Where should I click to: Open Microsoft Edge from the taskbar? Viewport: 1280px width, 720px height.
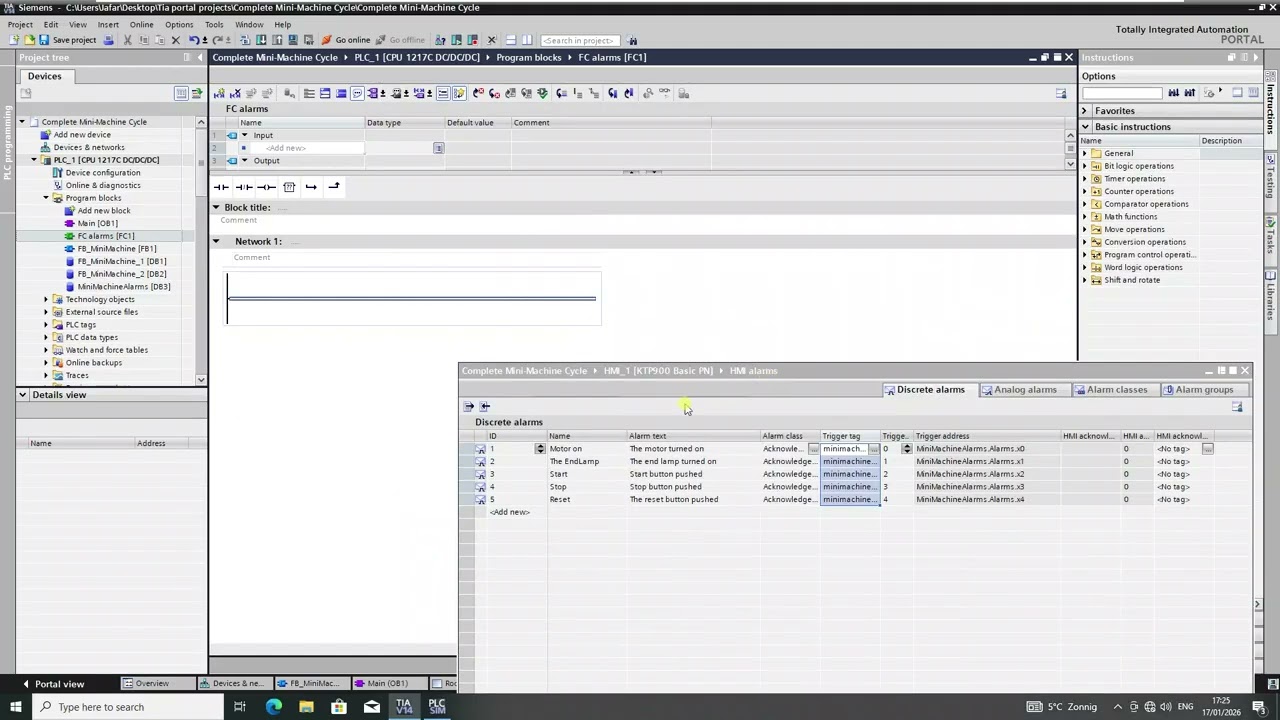coord(274,707)
